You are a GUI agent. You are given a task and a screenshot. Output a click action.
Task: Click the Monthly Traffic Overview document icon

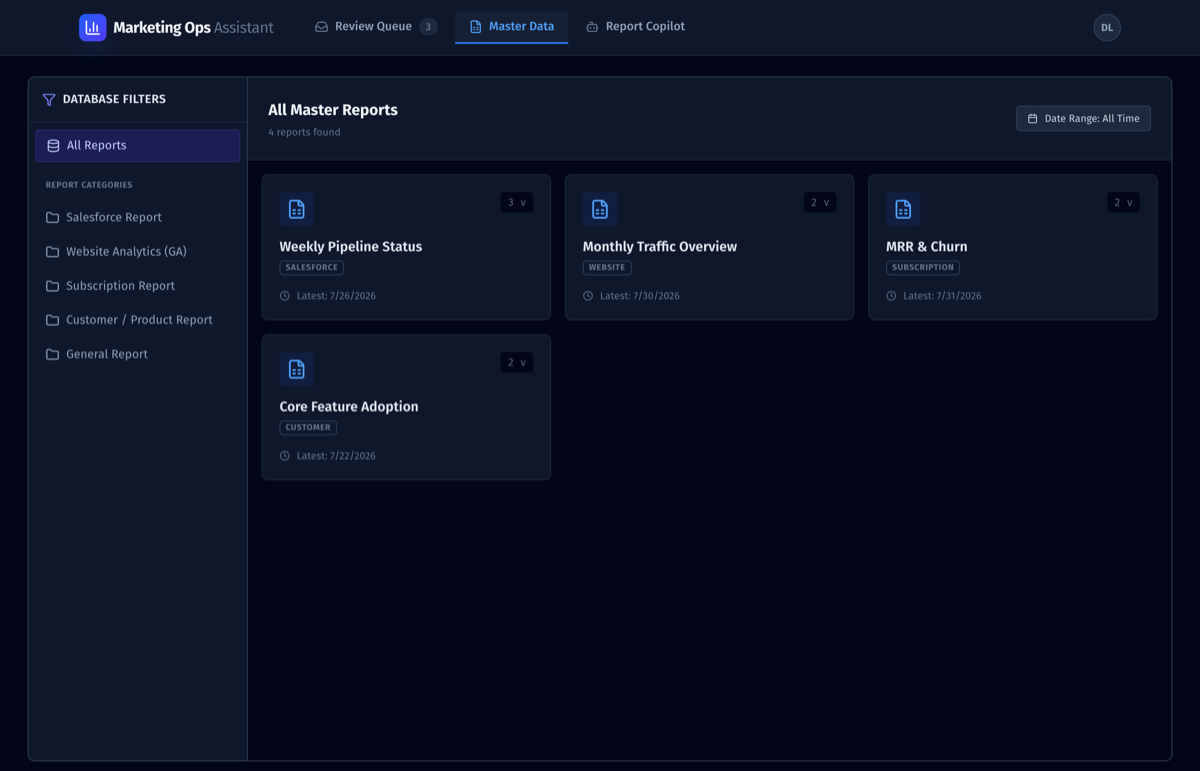pyautogui.click(x=600, y=209)
